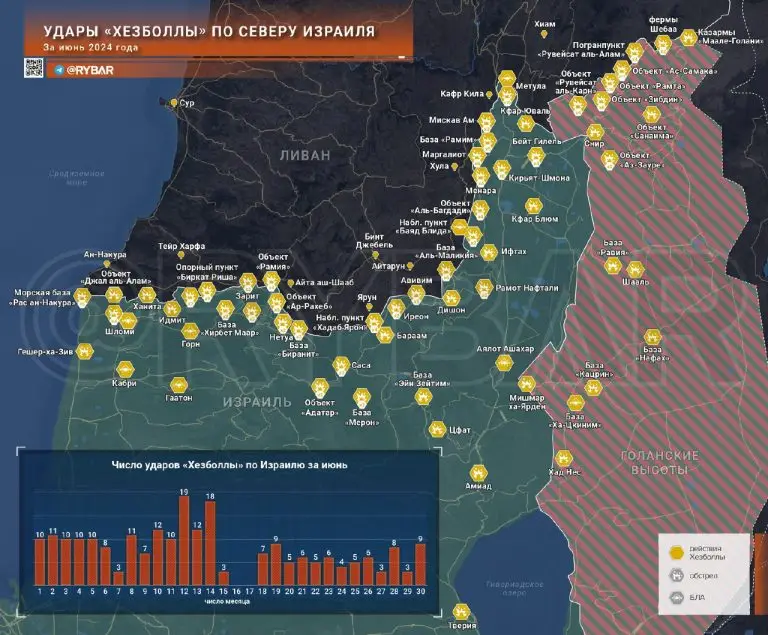The height and width of the screenshot is (635, 768).
Task: Click the Цфат strike marker
Action: tap(437, 429)
